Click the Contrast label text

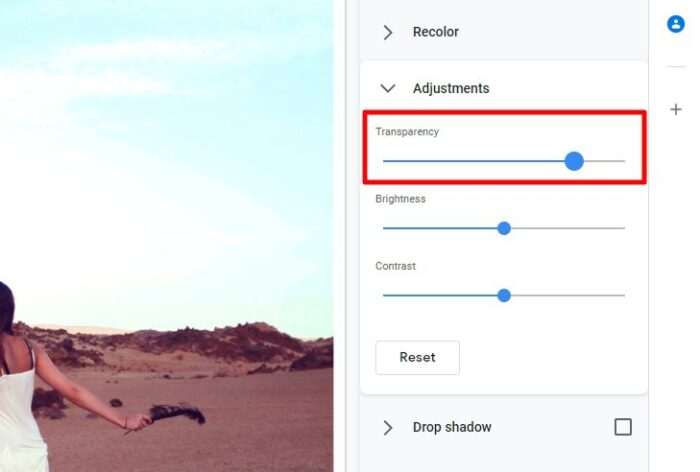click(x=396, y=266)
